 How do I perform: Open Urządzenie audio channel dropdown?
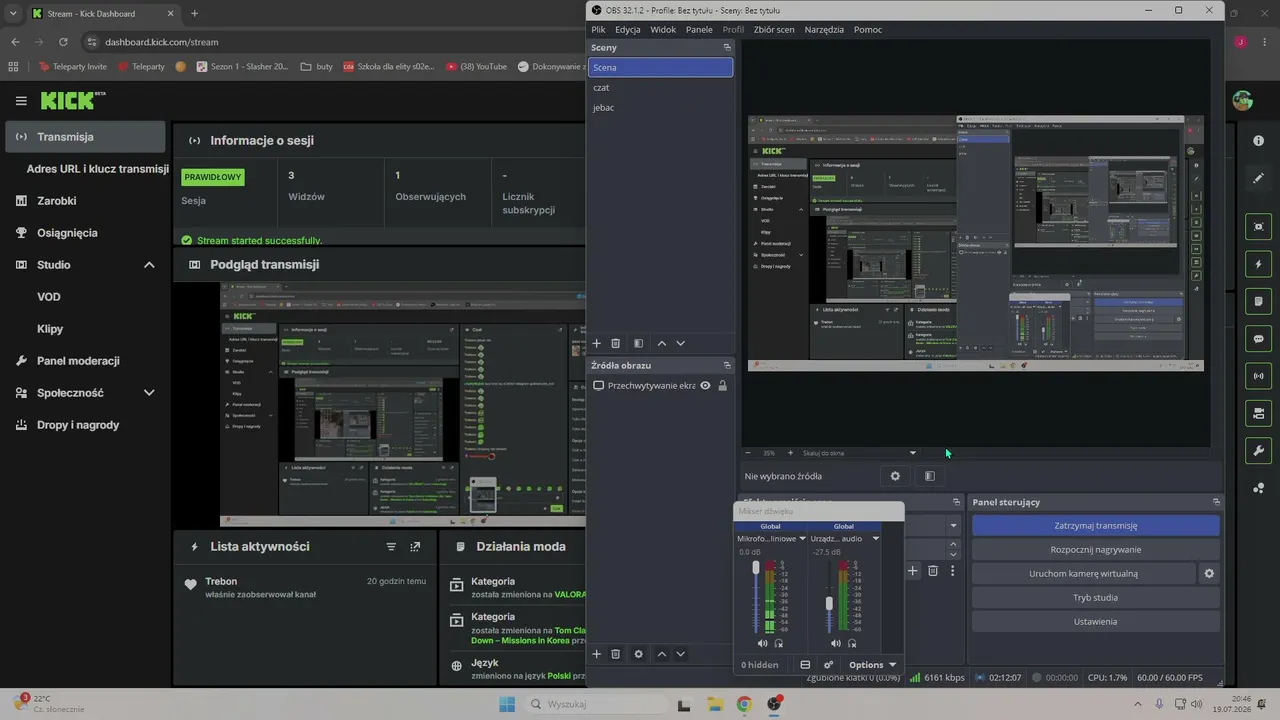tap(875, 539)
